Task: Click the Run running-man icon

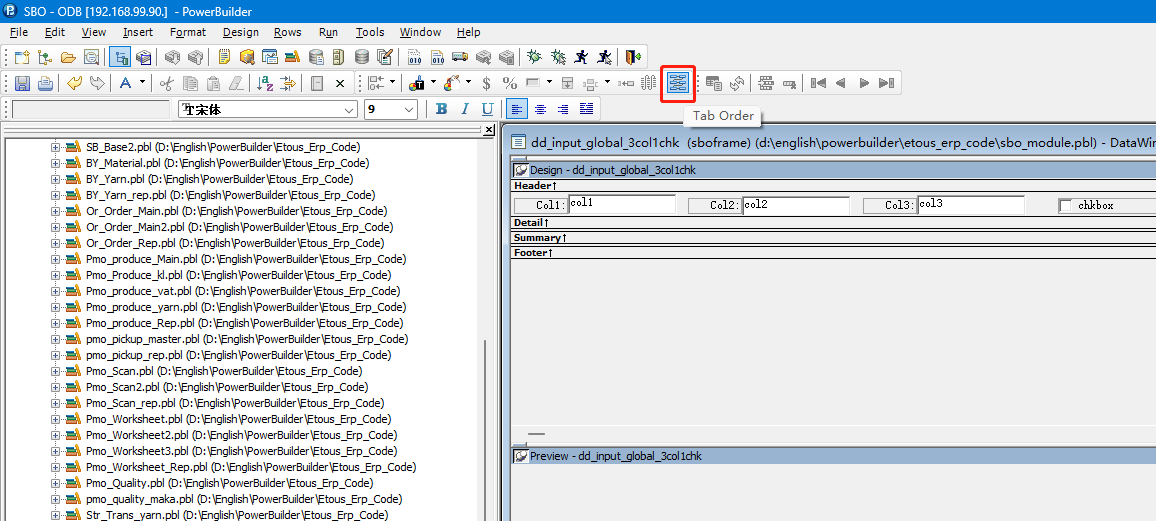Action: (x=582, y=57)
